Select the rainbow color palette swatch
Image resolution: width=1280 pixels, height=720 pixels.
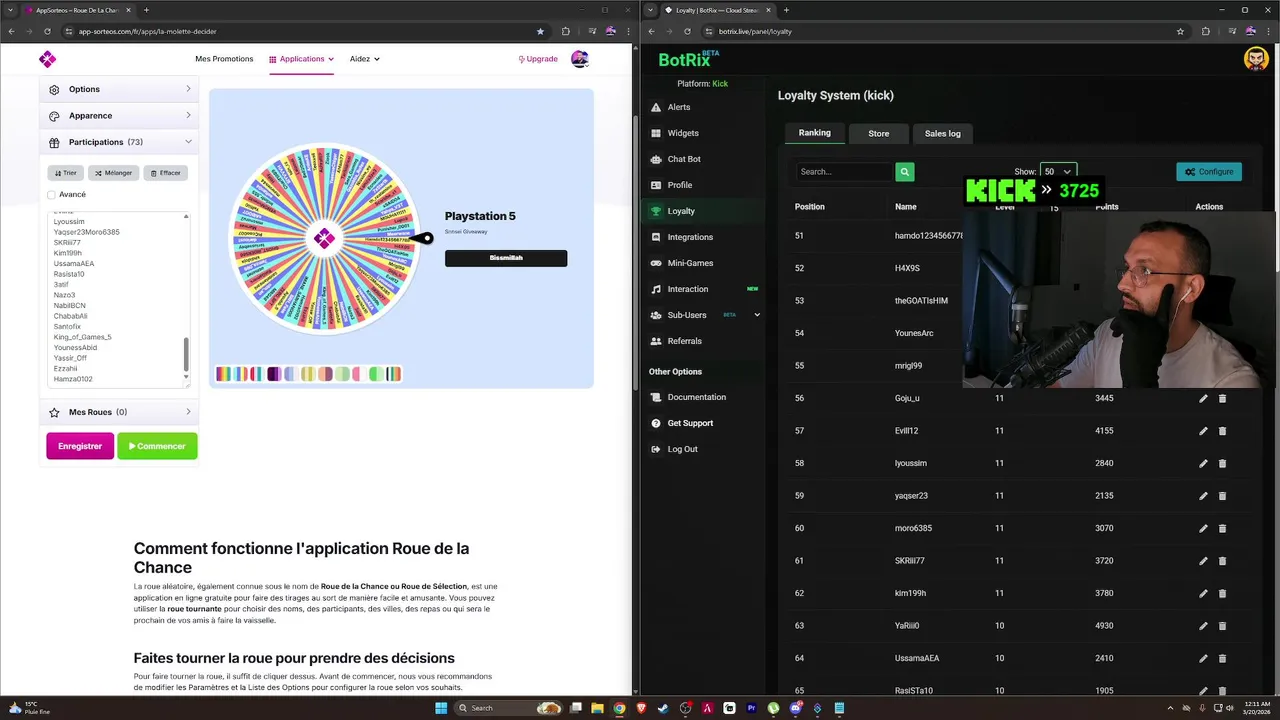pyautogui.click(x=224, y=374)
